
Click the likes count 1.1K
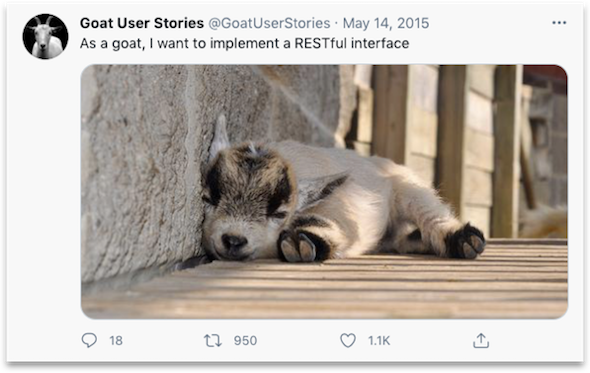tap(379, 341)
